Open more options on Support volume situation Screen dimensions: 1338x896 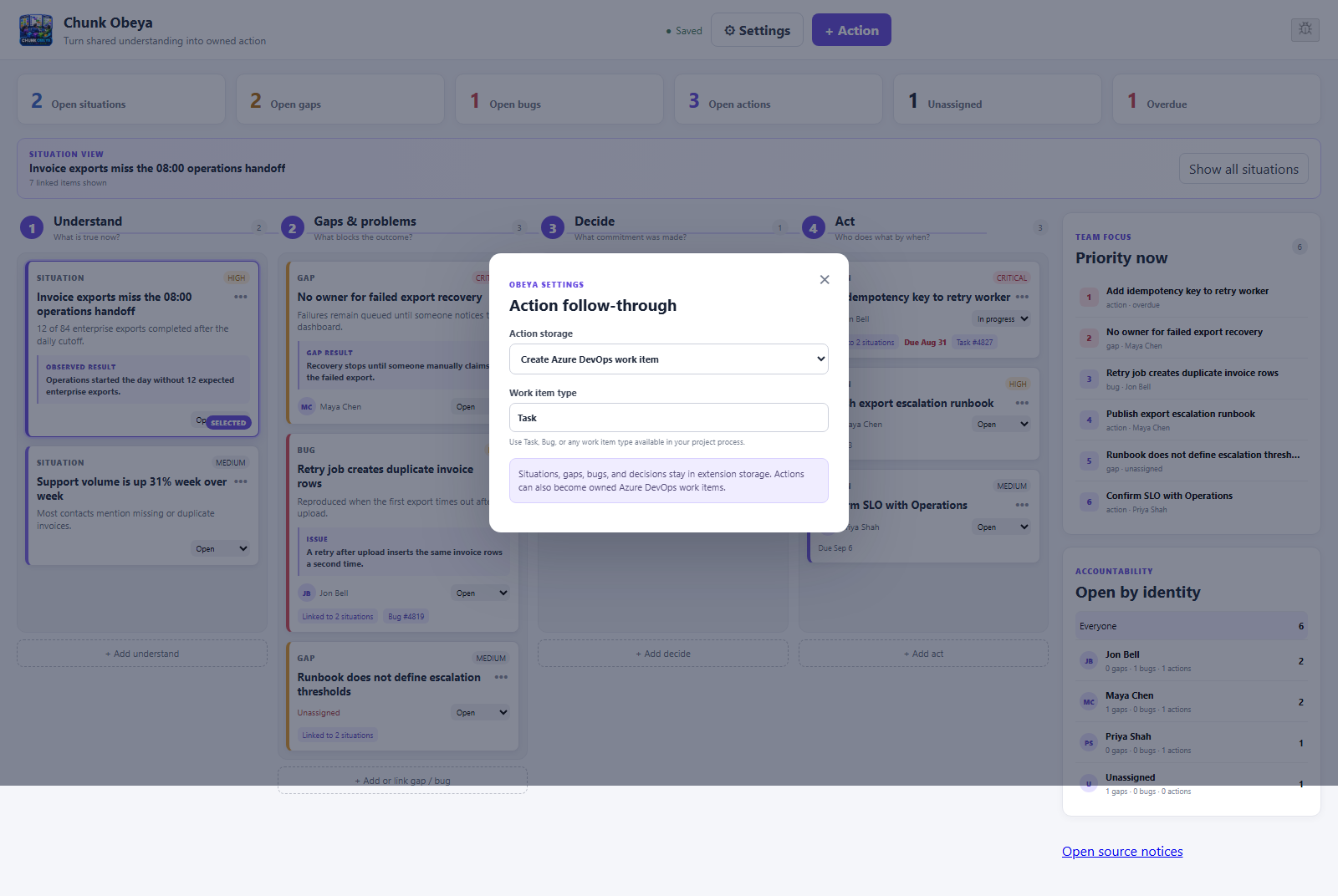tap(241, 481)
